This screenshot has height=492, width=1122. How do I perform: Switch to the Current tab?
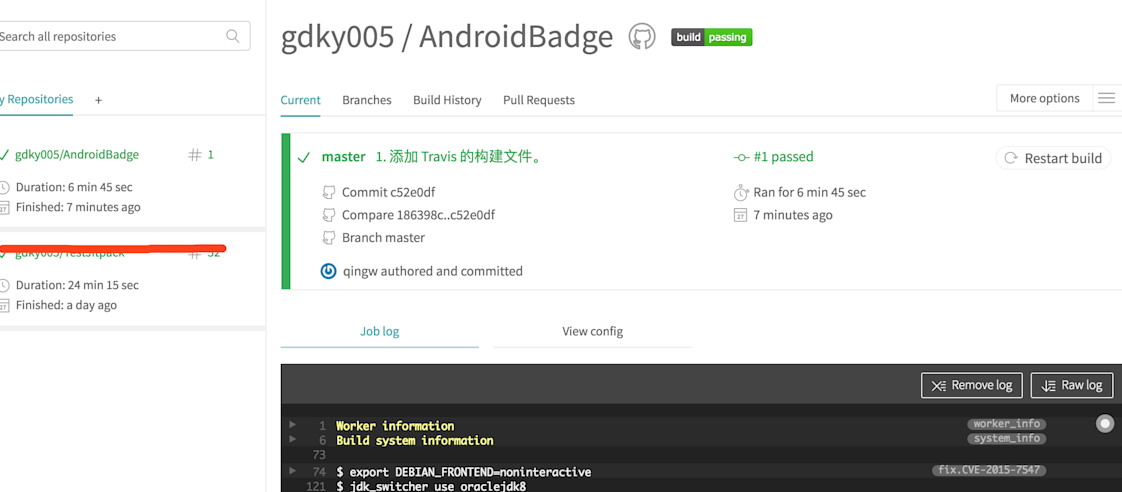click(301, 100)
